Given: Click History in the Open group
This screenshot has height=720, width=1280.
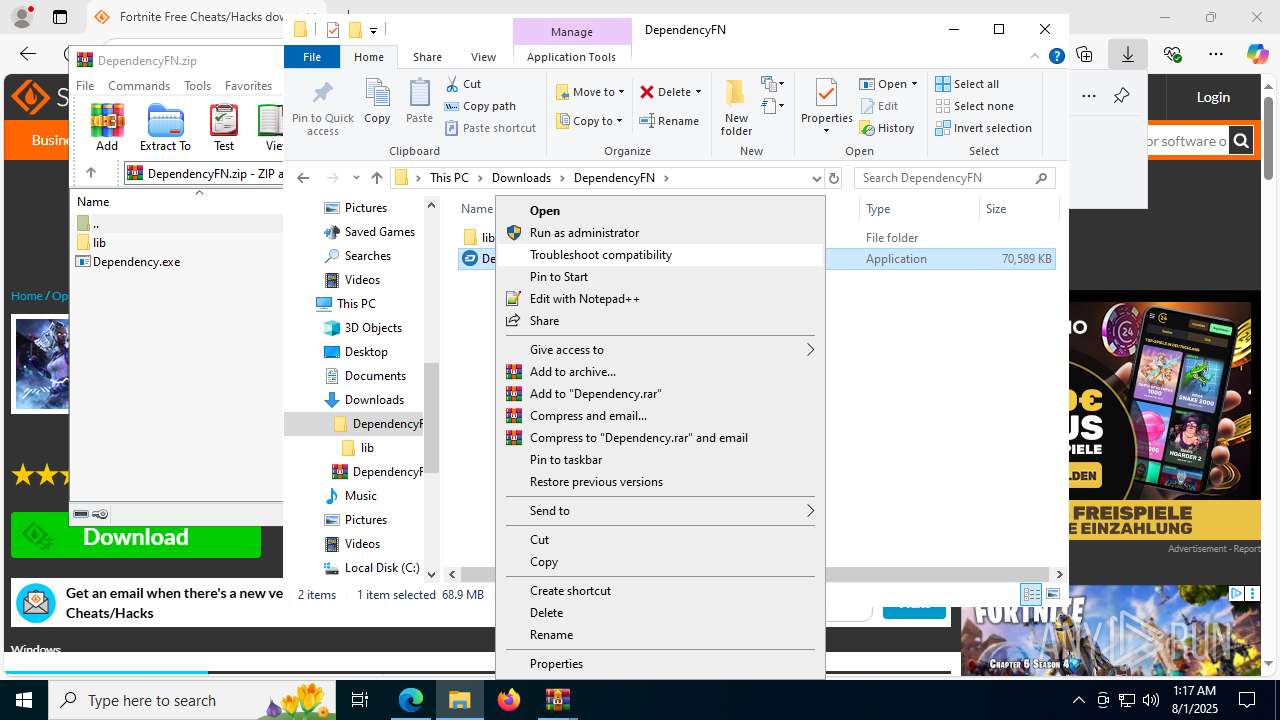Looking at the screenshot, I should pos(887,128).
